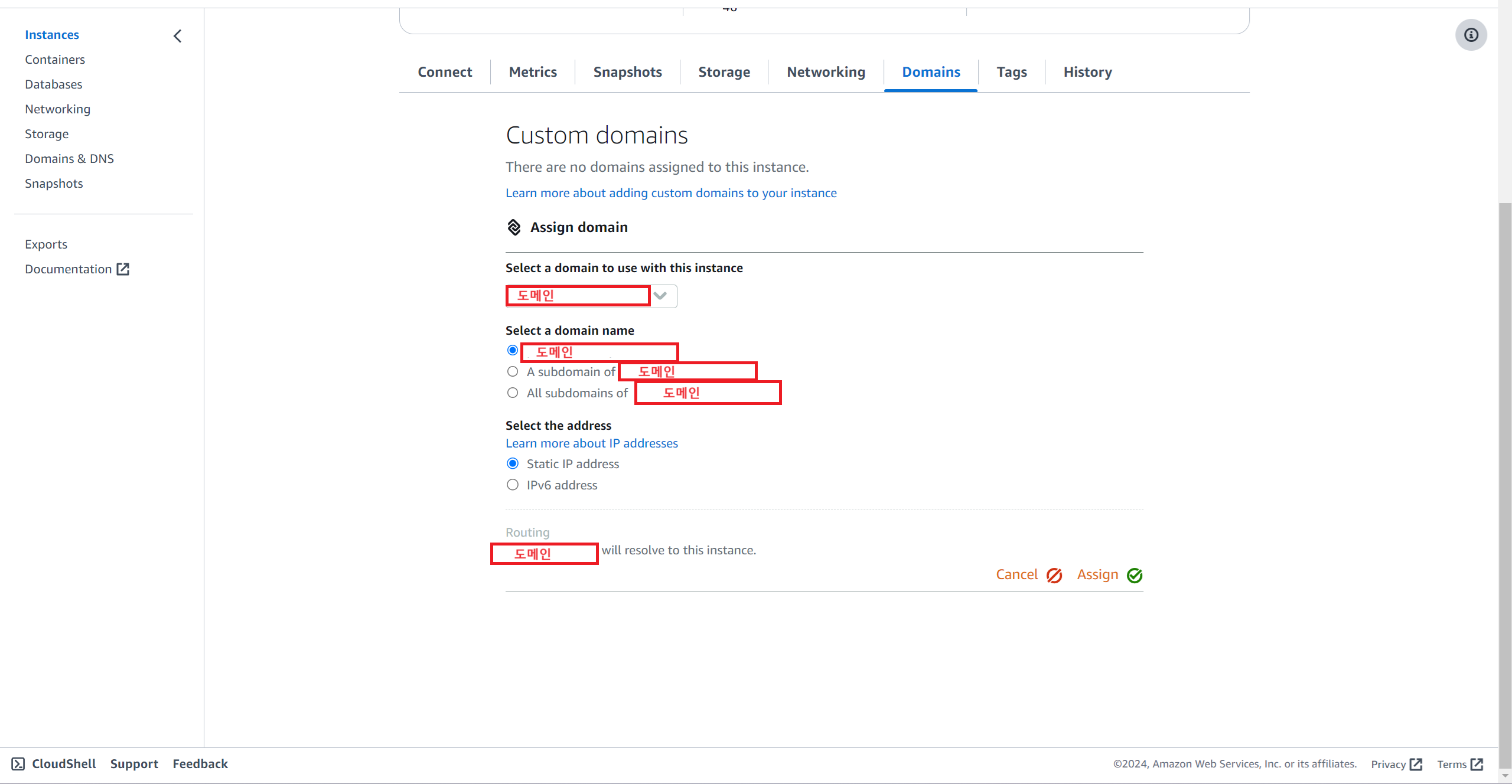Open the Snapshots tab

pos(627,72)
